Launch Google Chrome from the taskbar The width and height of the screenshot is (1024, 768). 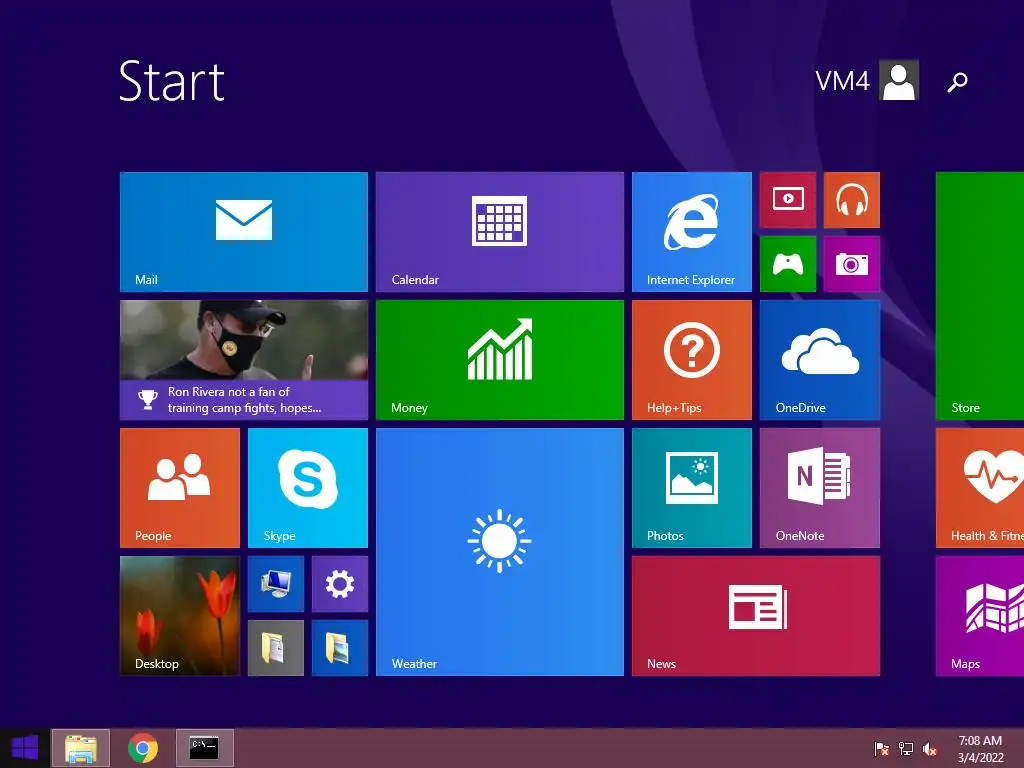point(142,748)
